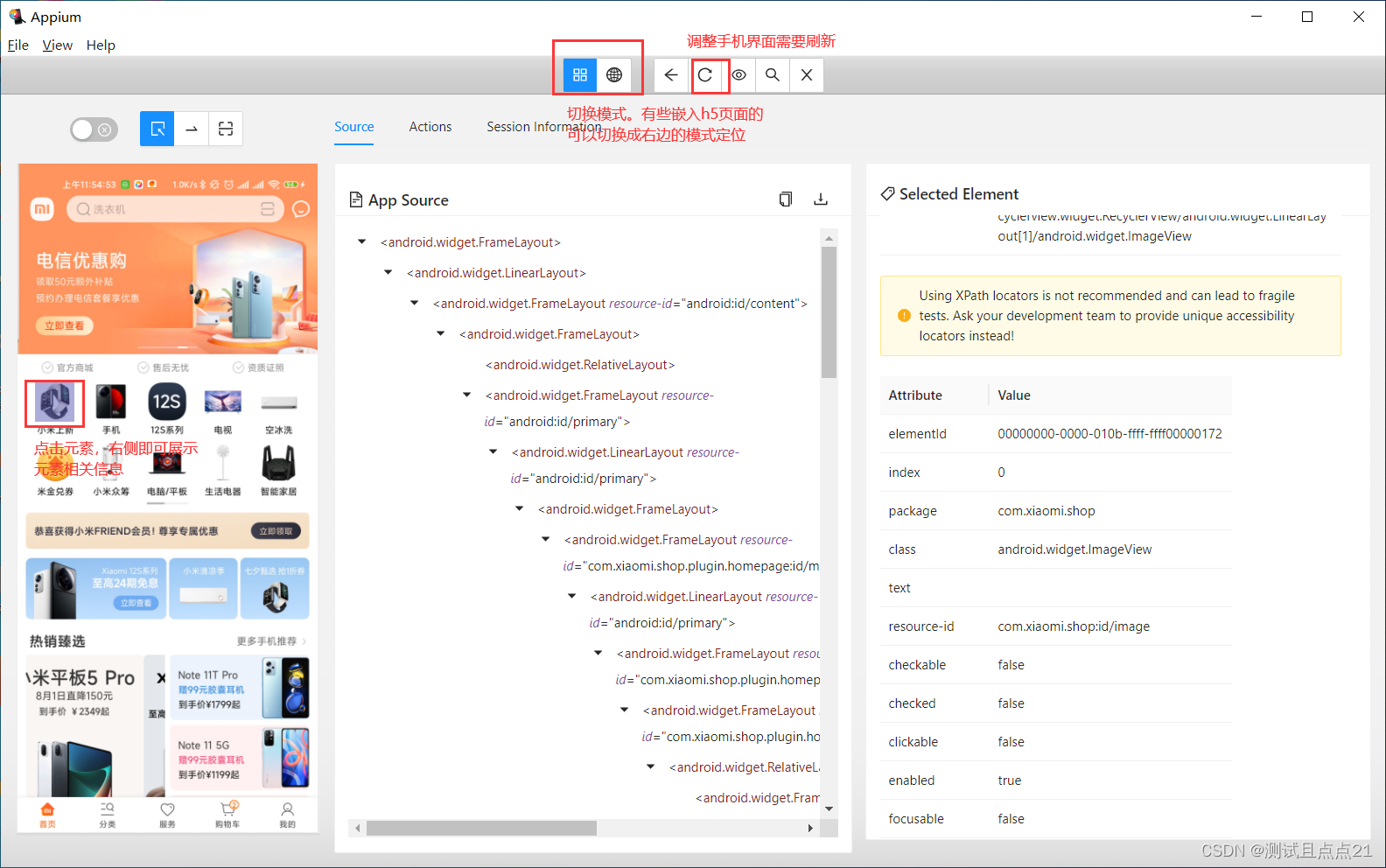Copy App Source XML to clipboard
Viewport: 1386px width, 868px height.
click(x=786, y=199)
